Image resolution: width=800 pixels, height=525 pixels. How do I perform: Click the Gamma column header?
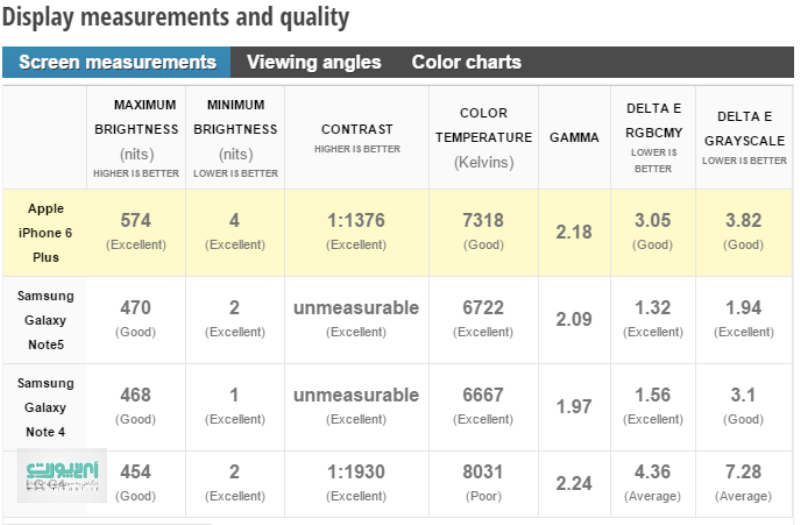(x=574, y=138)
